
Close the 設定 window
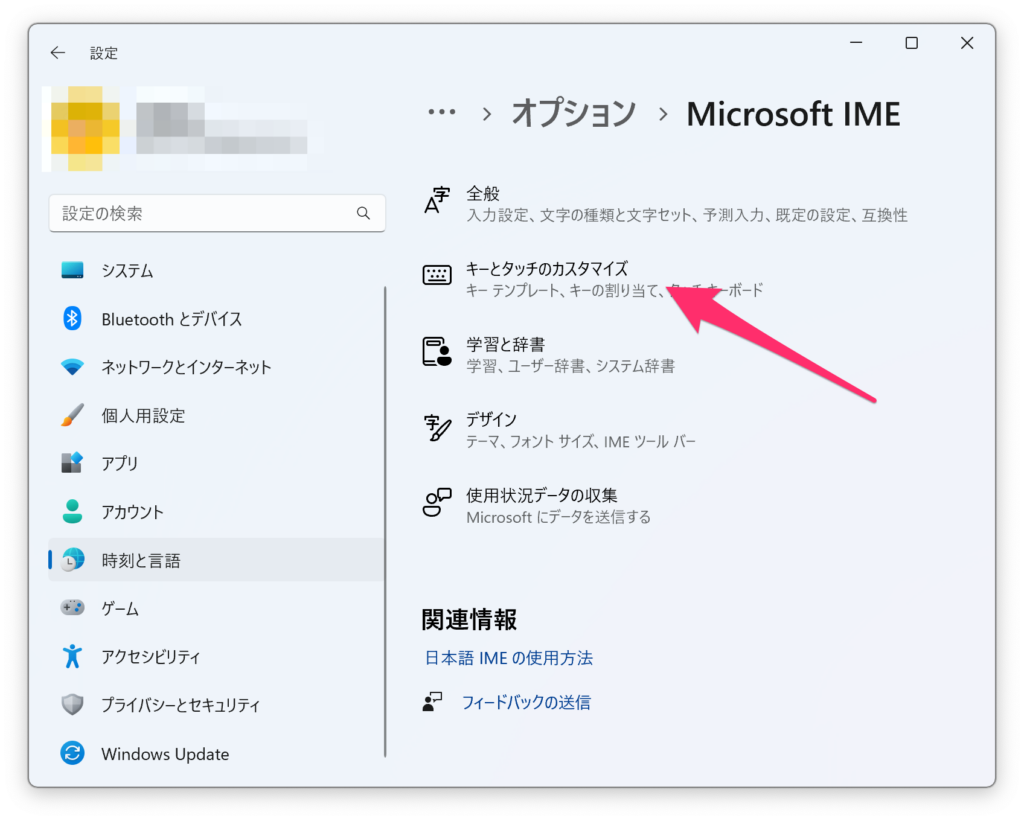[x=967, y=43]
